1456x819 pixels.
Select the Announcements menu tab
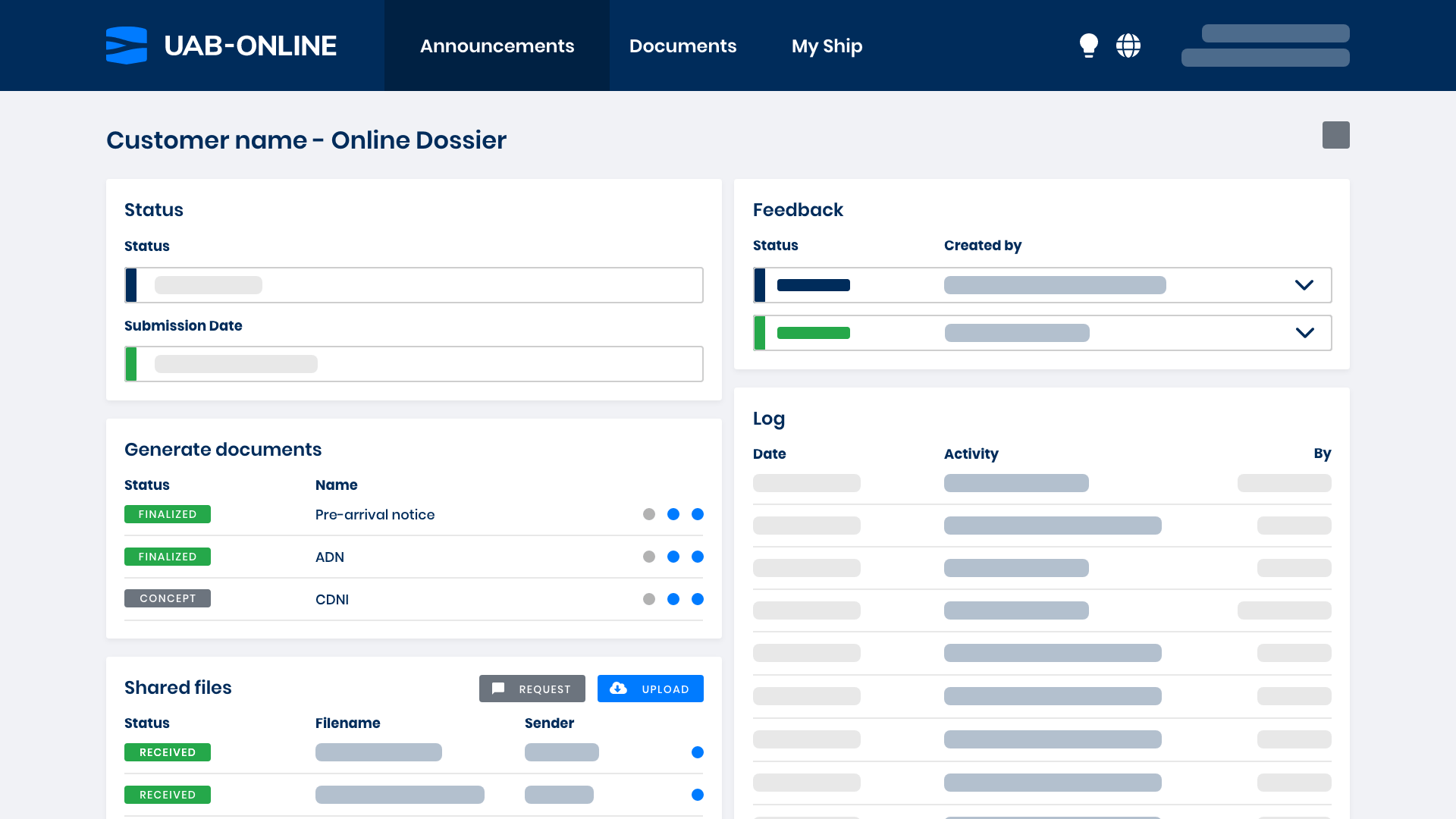[x=497, y=45]
